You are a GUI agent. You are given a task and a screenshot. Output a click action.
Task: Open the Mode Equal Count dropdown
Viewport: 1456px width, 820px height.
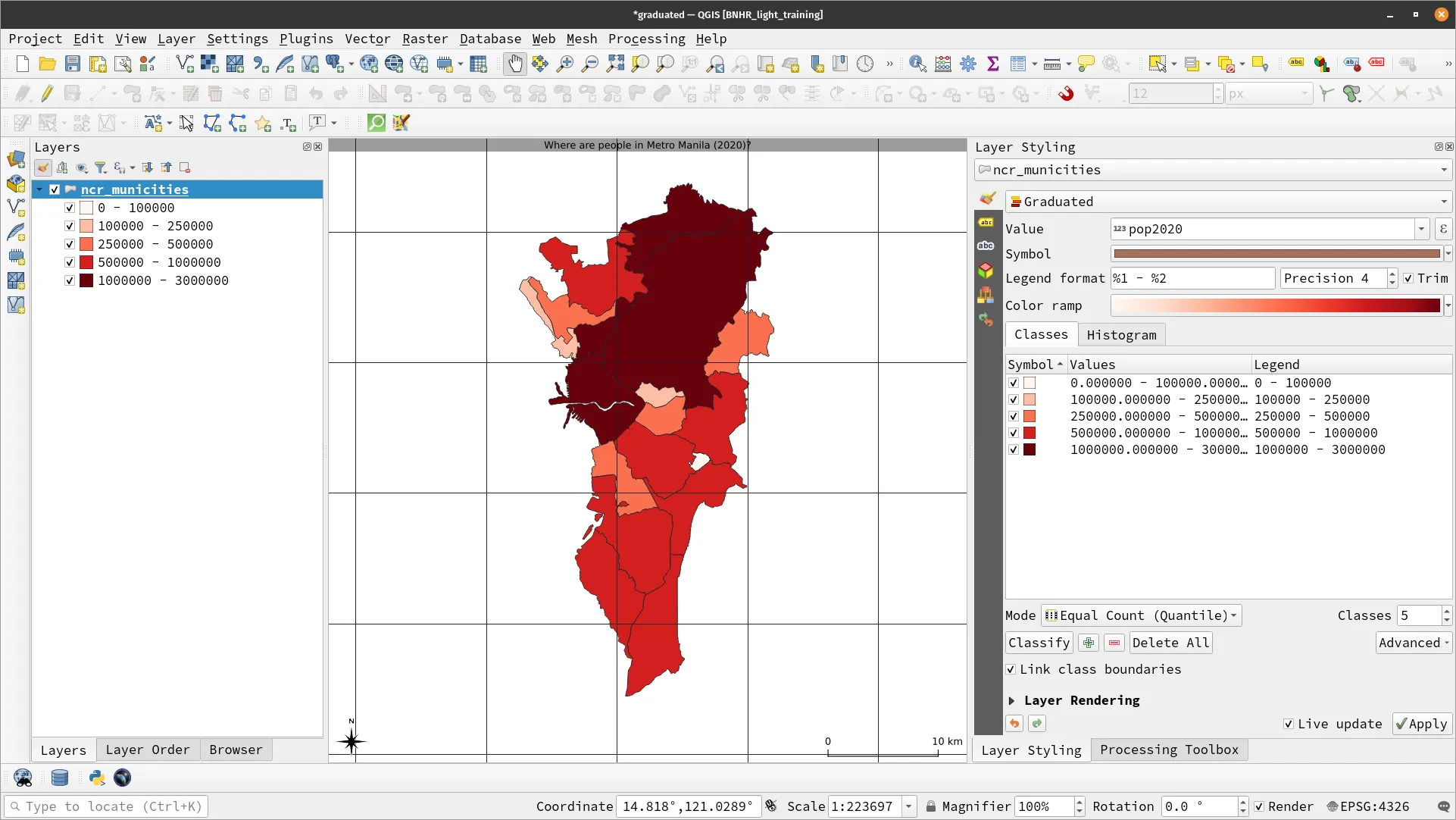tap(1141, 615)
